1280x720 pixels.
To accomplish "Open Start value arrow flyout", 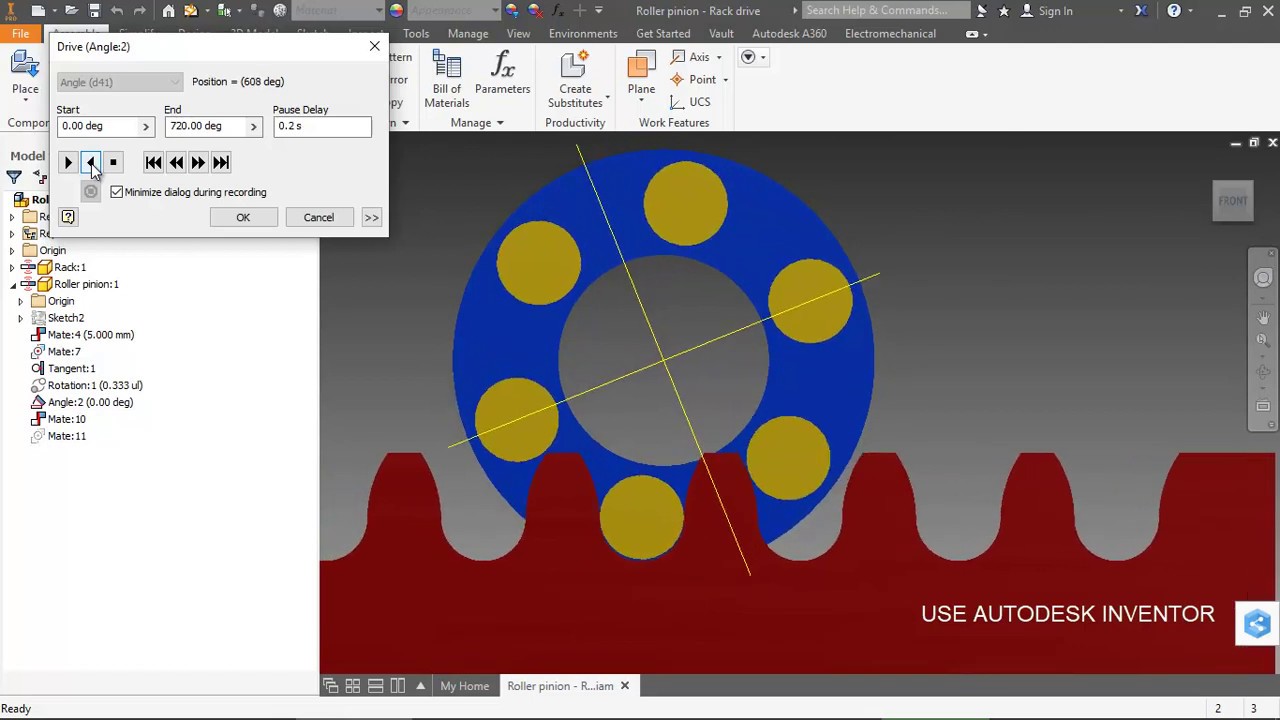I will 146,126.
